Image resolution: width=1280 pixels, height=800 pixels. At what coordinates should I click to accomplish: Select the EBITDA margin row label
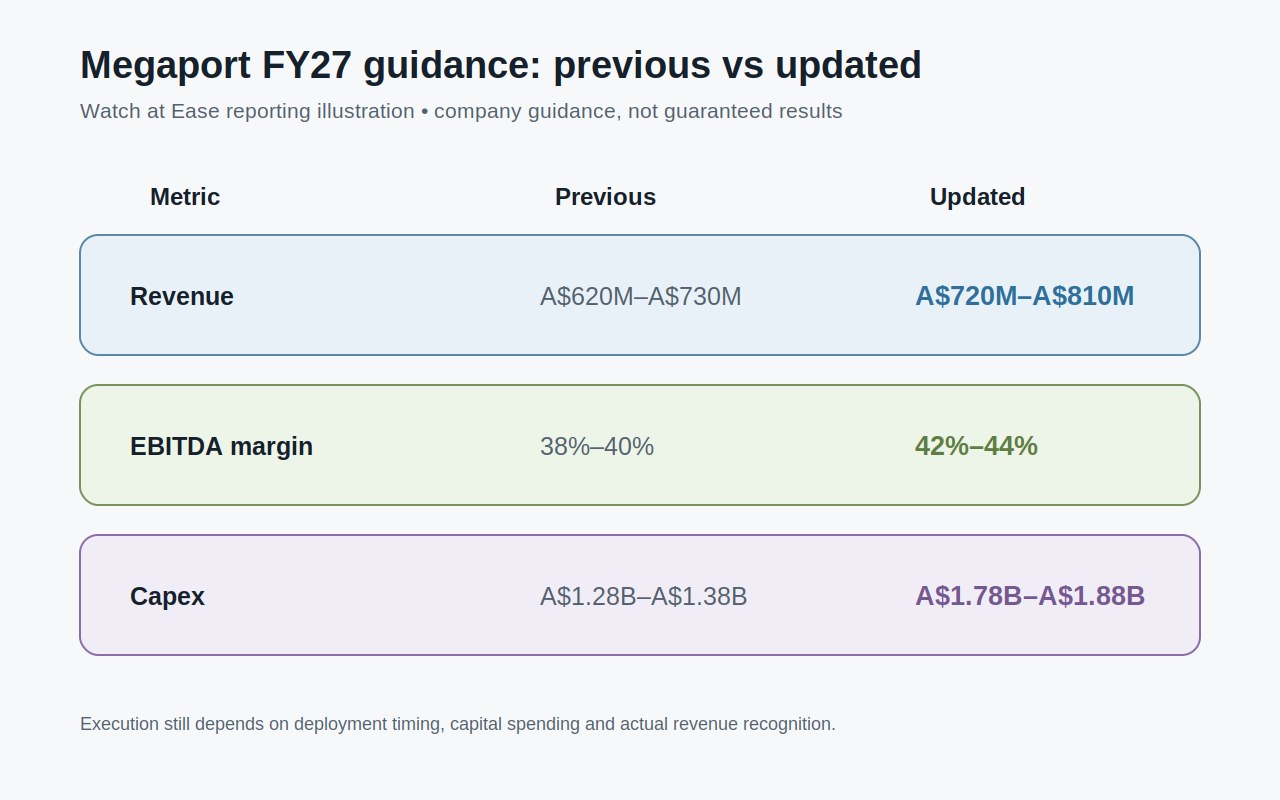click(x=222, y=446)
